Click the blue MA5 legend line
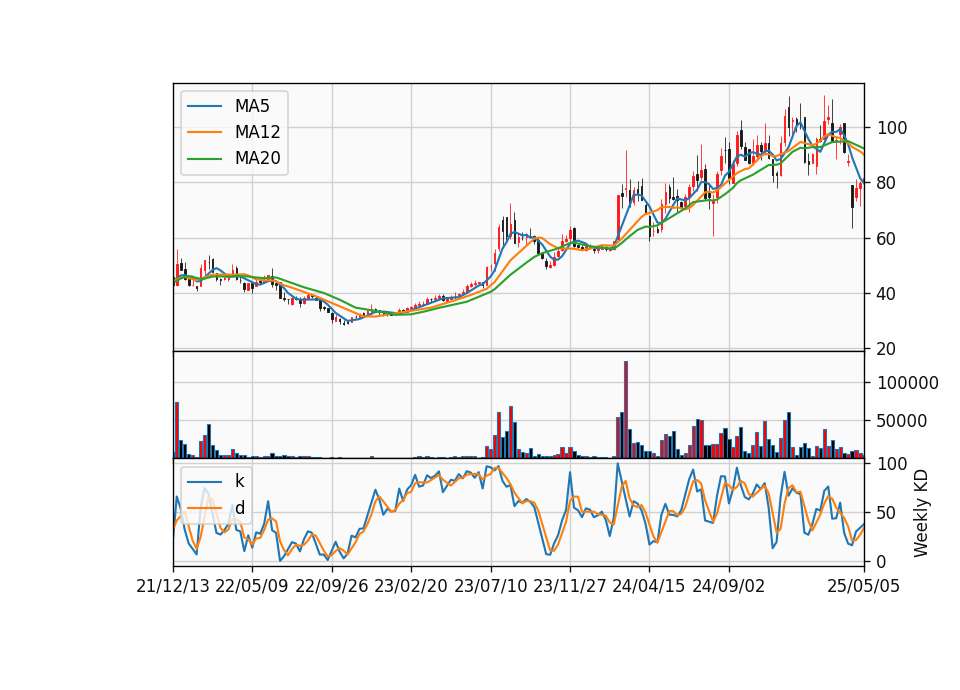Screen dimensions: 960x690 tap(204, 106)
